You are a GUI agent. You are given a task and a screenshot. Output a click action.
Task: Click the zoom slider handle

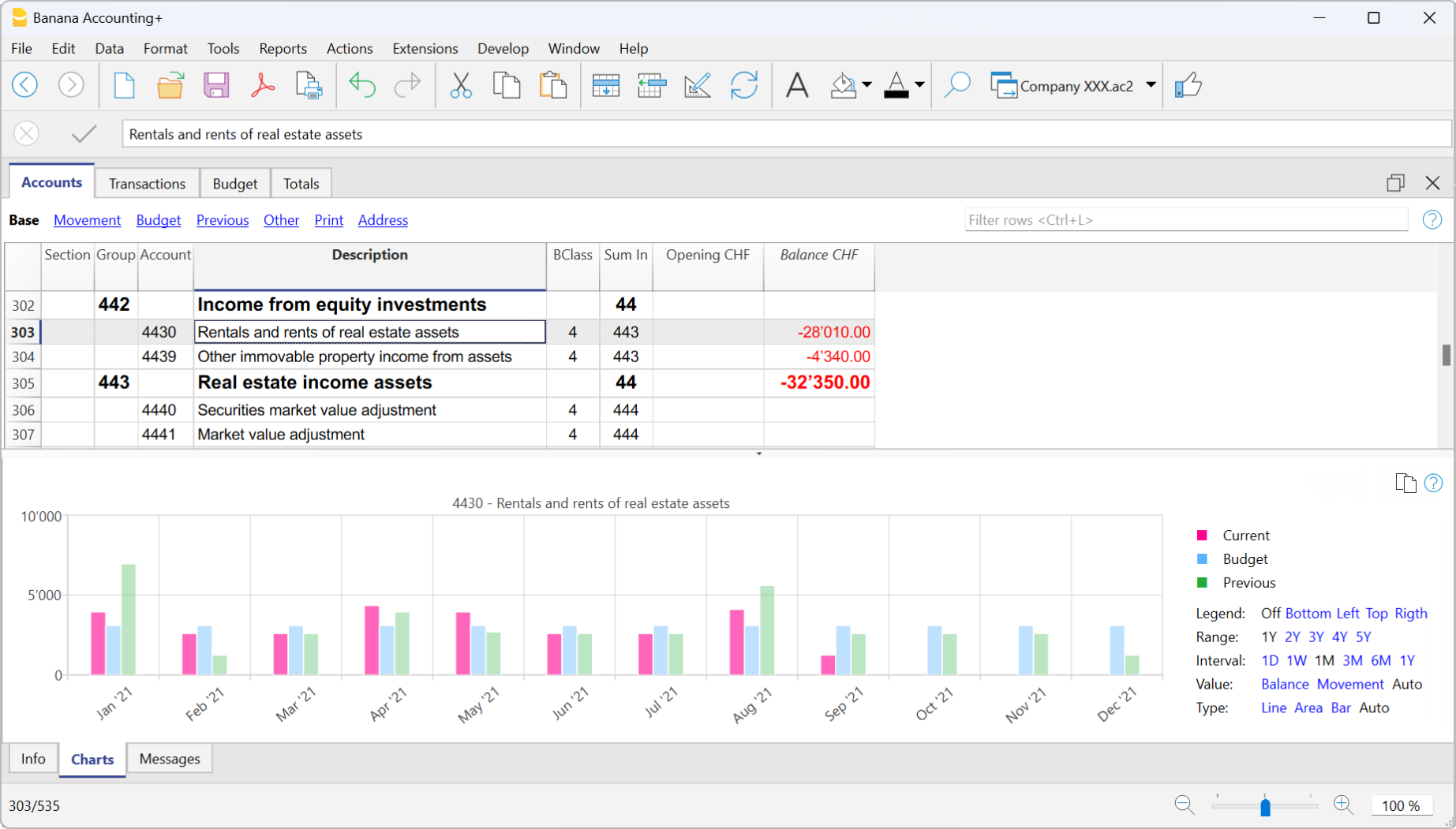tap(1265, 806)
